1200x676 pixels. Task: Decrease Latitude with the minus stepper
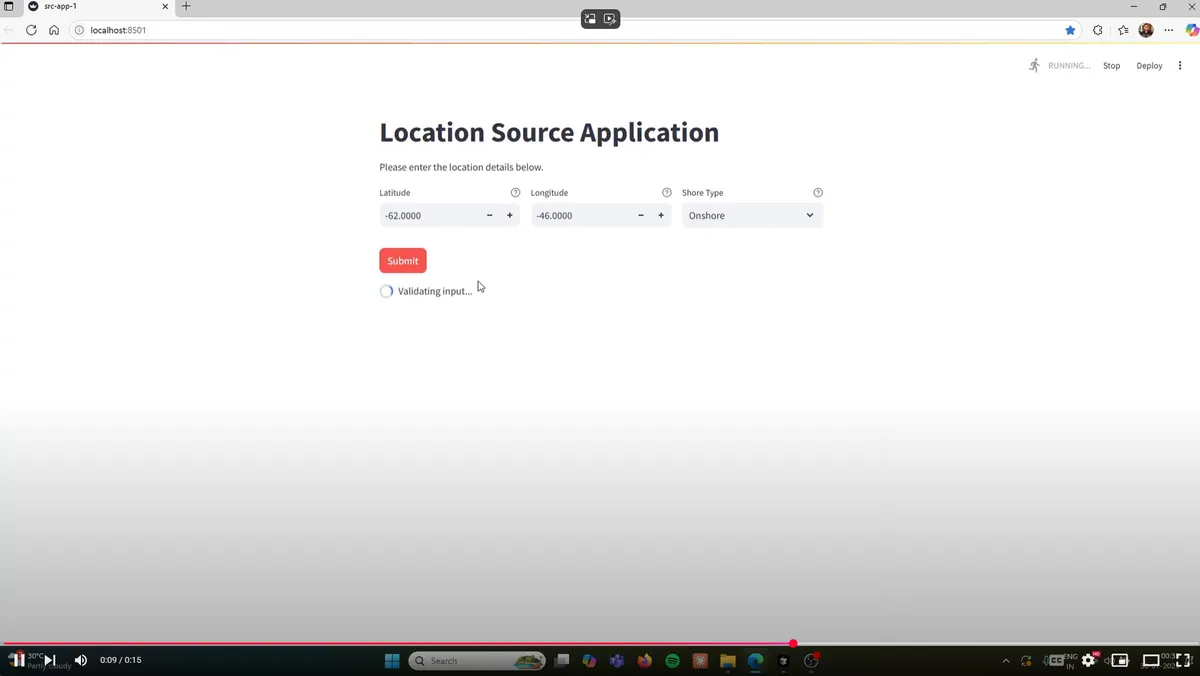pos(489,216)
